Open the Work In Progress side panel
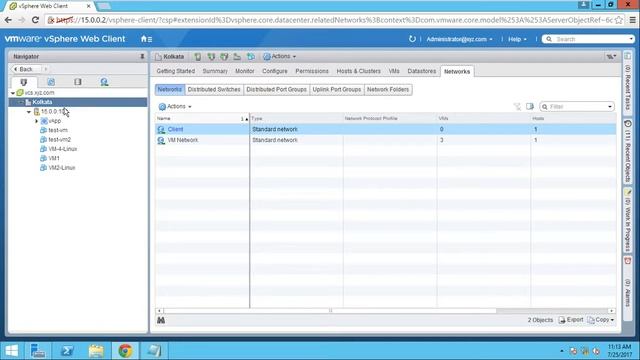 coord(628,221)
